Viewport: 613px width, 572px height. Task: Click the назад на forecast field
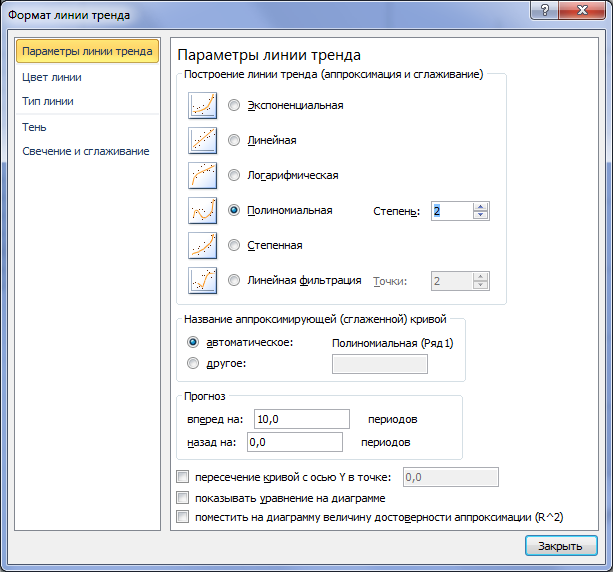pos(295,442)
